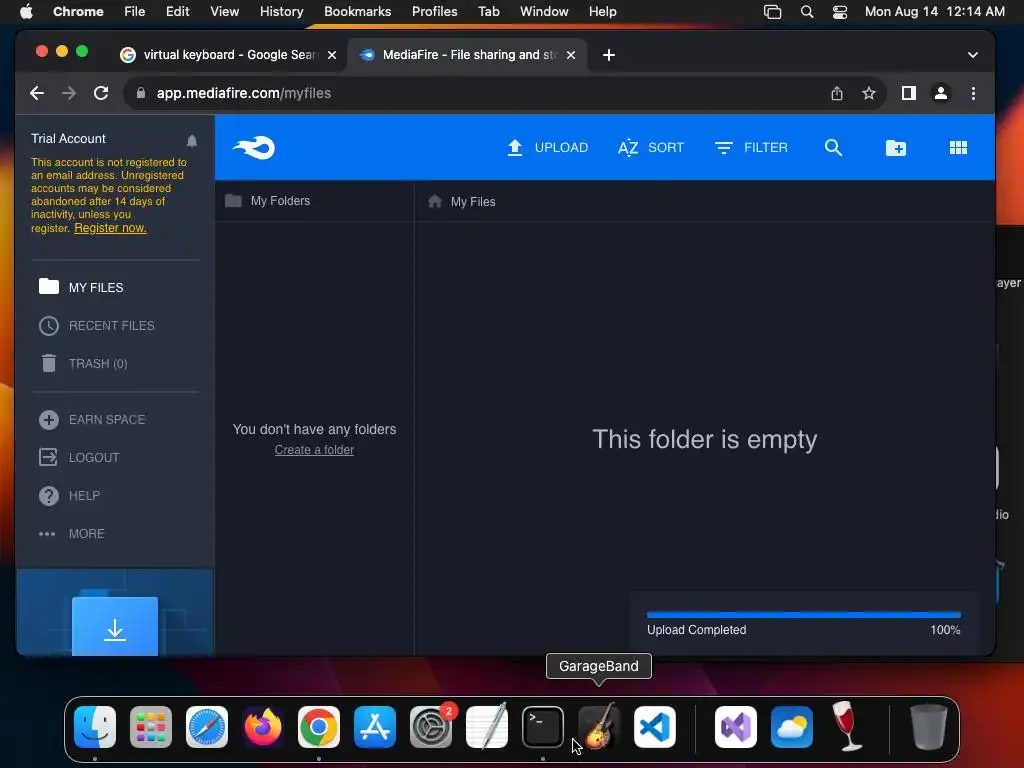Click the lock site info icon
Viewport: 1024px width, 768px height.
(x=140, y=93)
